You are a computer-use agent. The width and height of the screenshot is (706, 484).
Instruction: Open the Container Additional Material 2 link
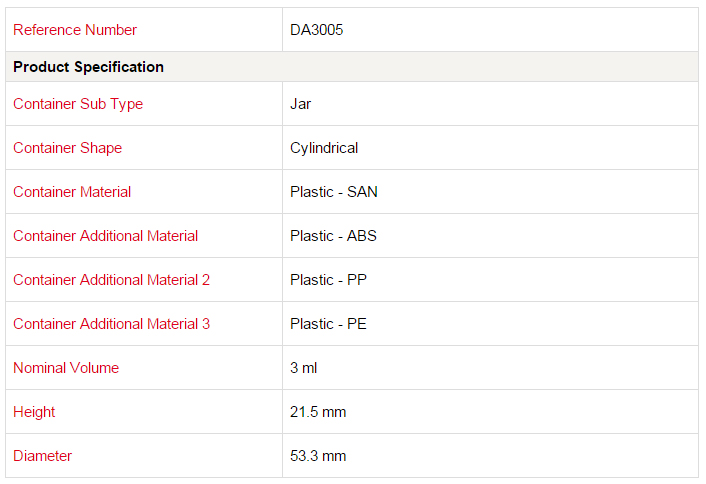(111, 280)
